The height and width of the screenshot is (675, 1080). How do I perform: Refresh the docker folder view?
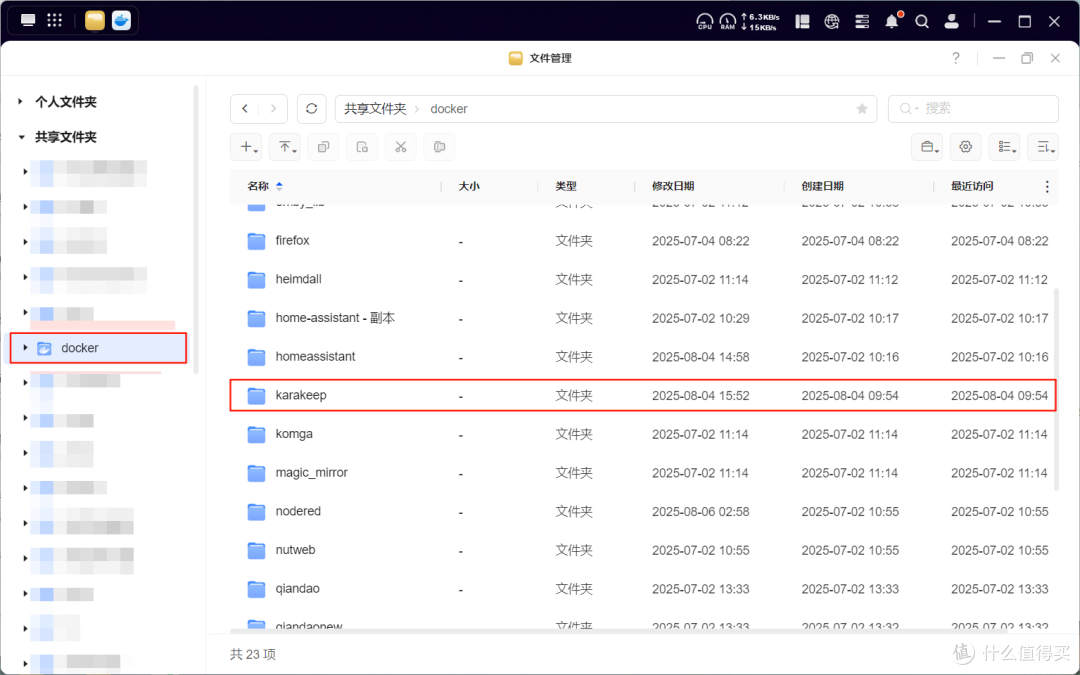311,108
